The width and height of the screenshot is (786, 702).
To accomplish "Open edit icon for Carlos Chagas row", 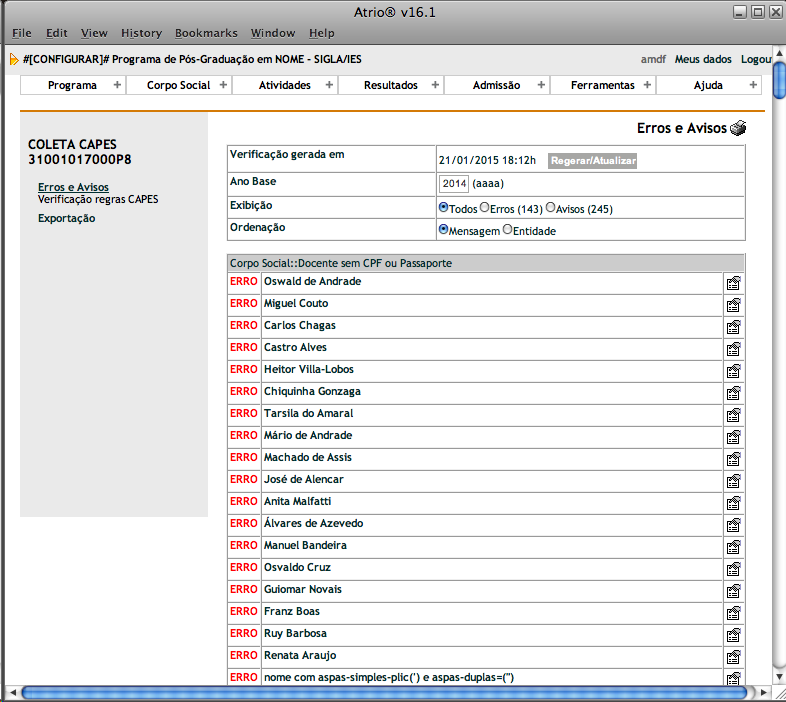I will point(733,327).
